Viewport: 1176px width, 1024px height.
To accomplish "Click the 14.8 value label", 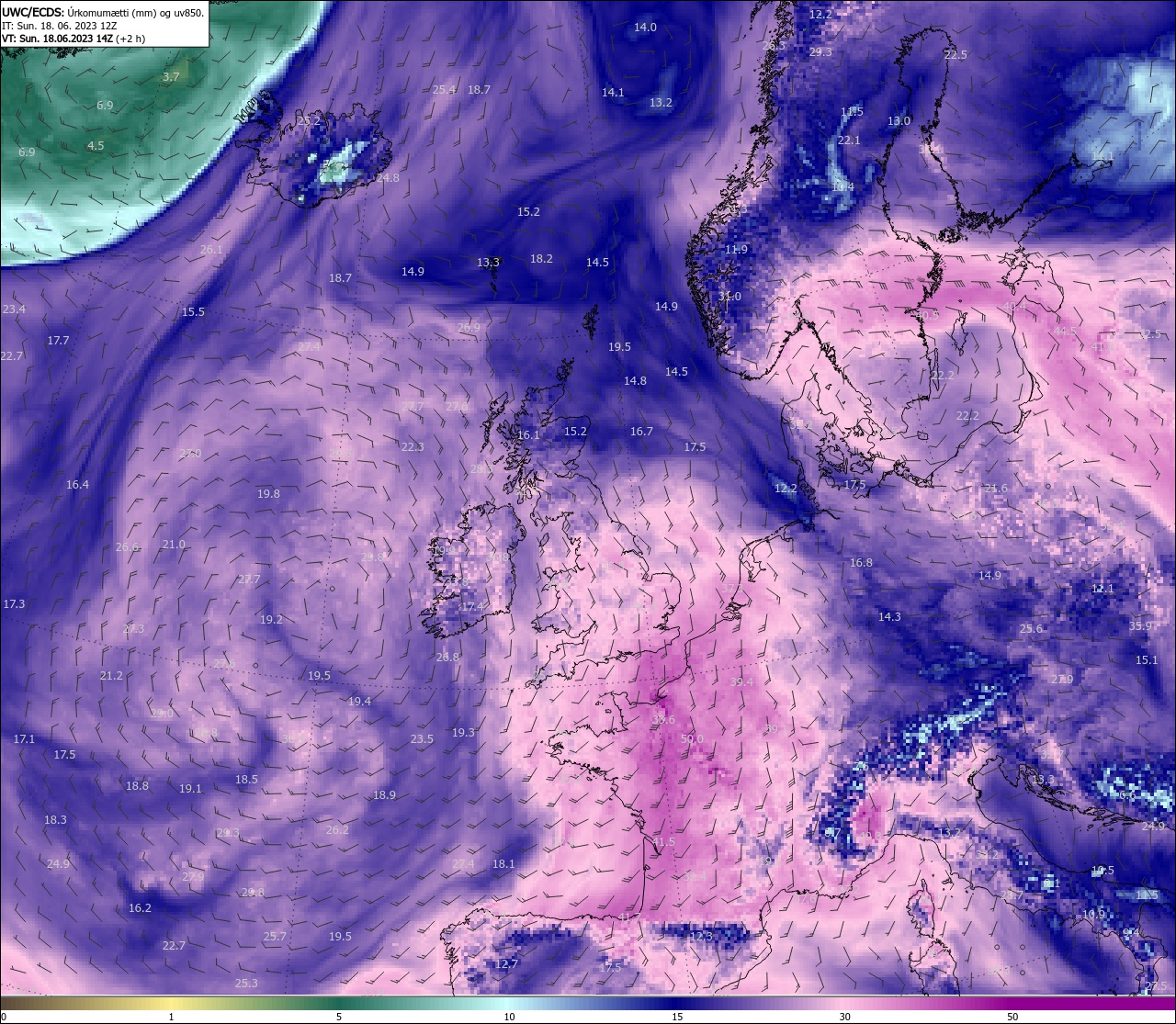I will point(635,381).
